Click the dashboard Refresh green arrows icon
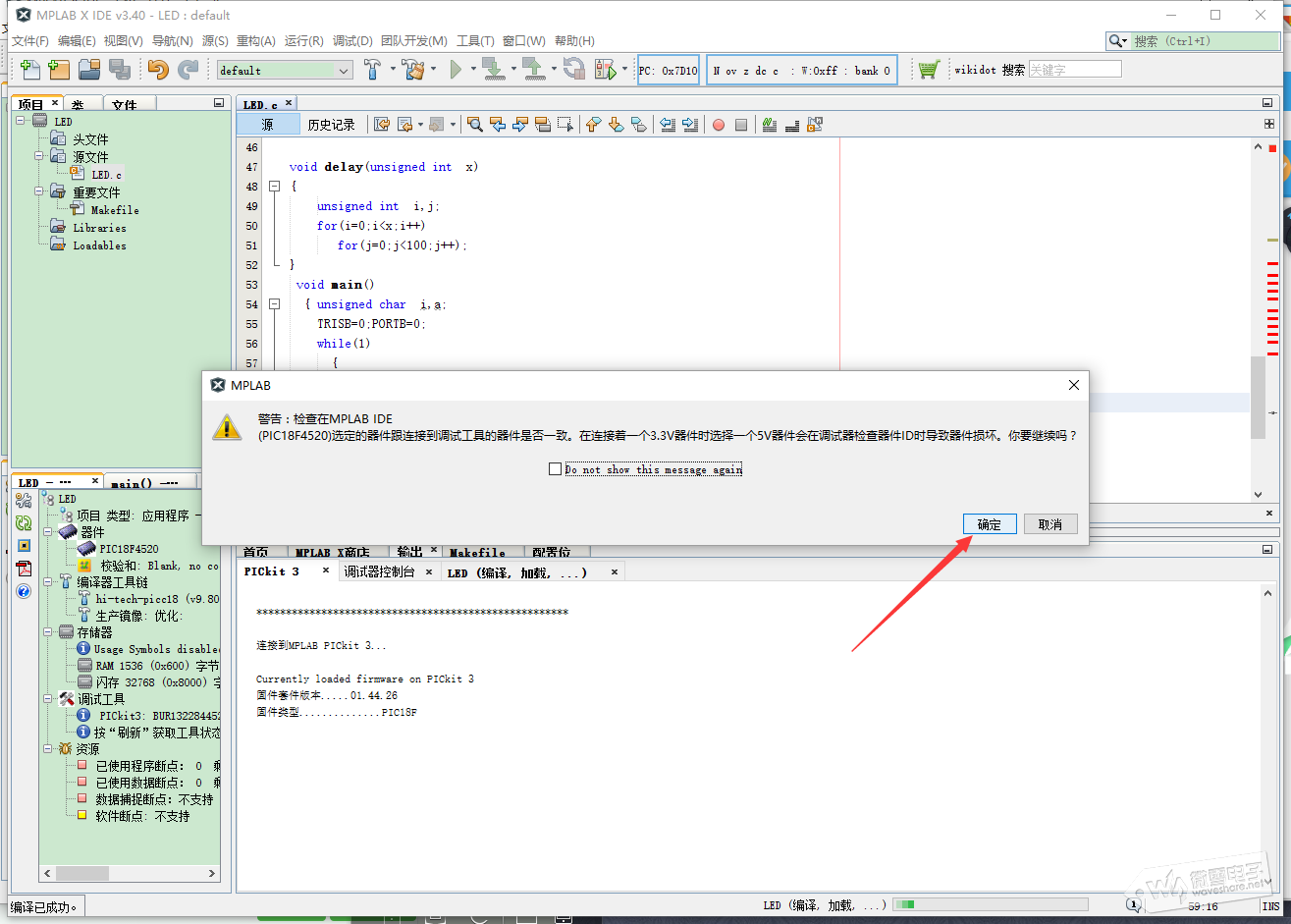The height and width of the screenshot is (924, 1291). [x=24, y=523]
